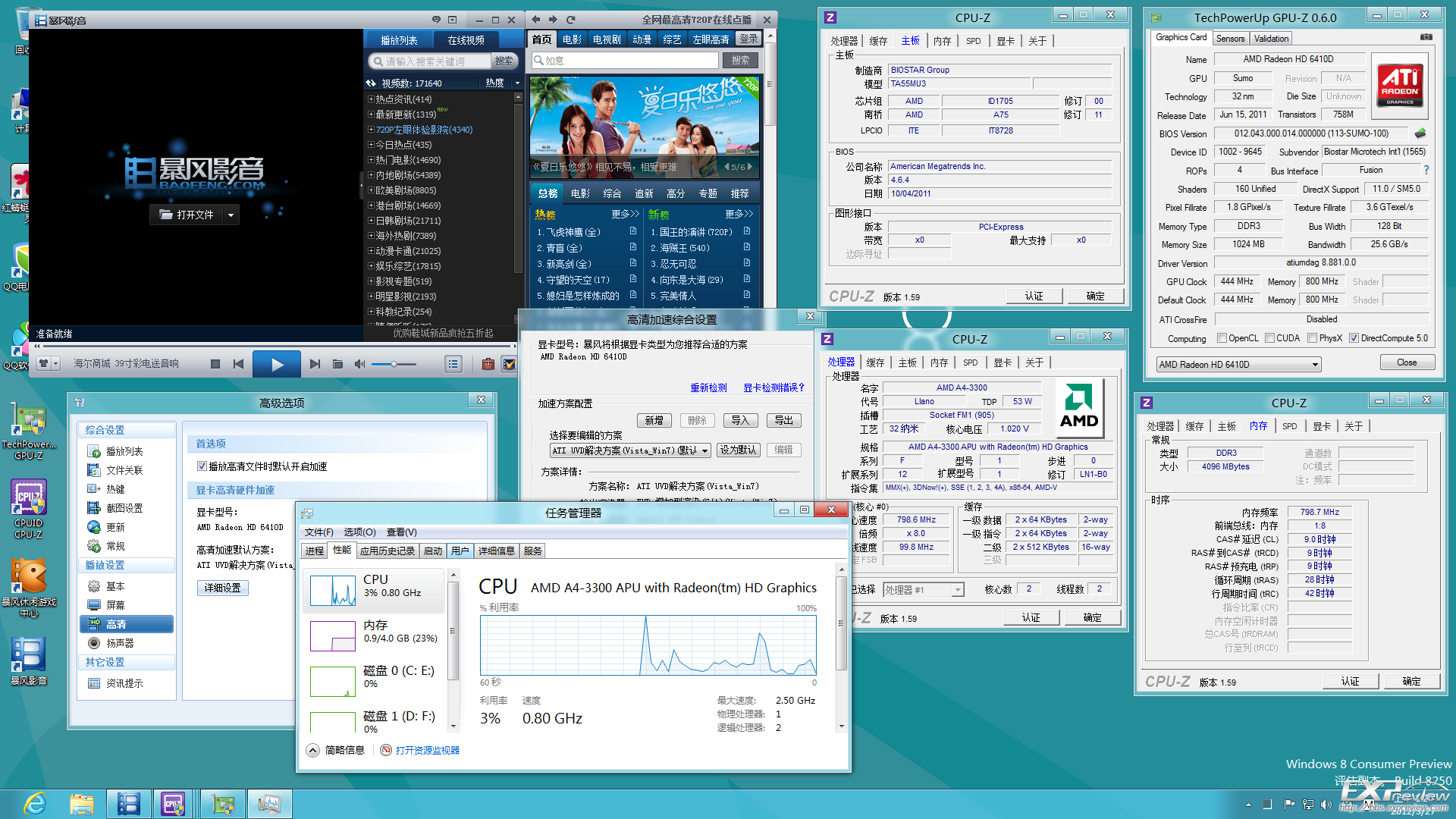Screen dimensions: 1456x819
Task: Enable the PhysX checkbox in GPU-Z
Action: click(x=1312, y=338)
